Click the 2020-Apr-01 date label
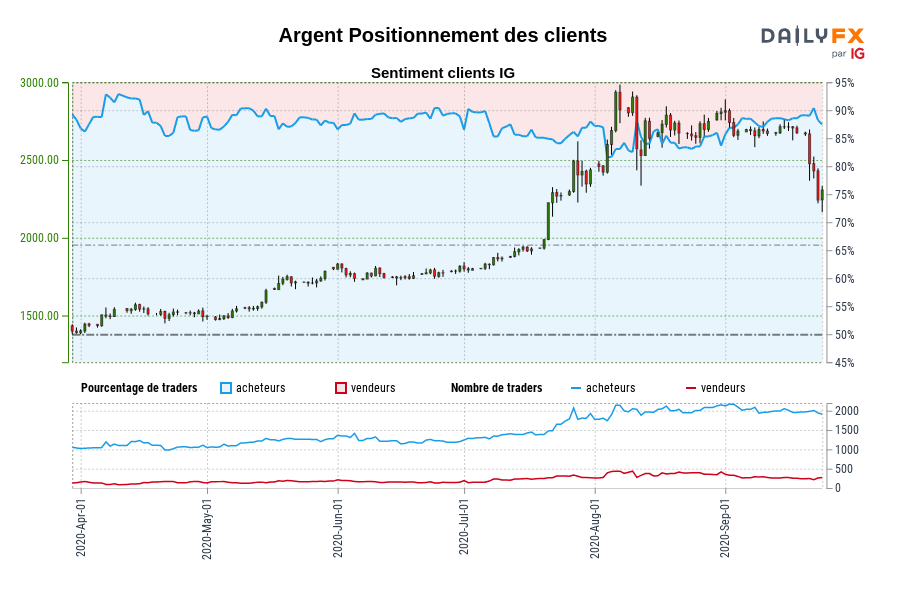The image size is (900, 600). click(x=81, y=527)
